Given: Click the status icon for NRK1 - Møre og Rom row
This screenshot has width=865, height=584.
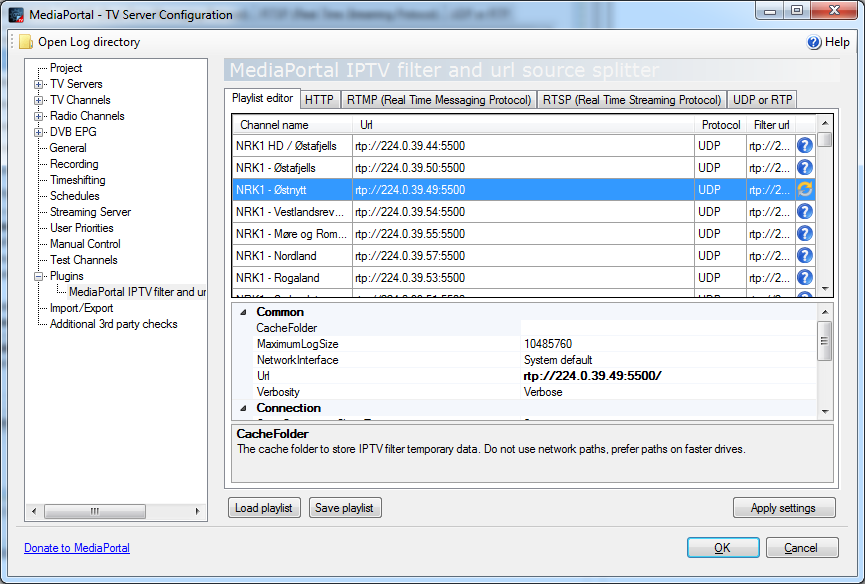Looking at the screenshot, I should click(805, 234).
